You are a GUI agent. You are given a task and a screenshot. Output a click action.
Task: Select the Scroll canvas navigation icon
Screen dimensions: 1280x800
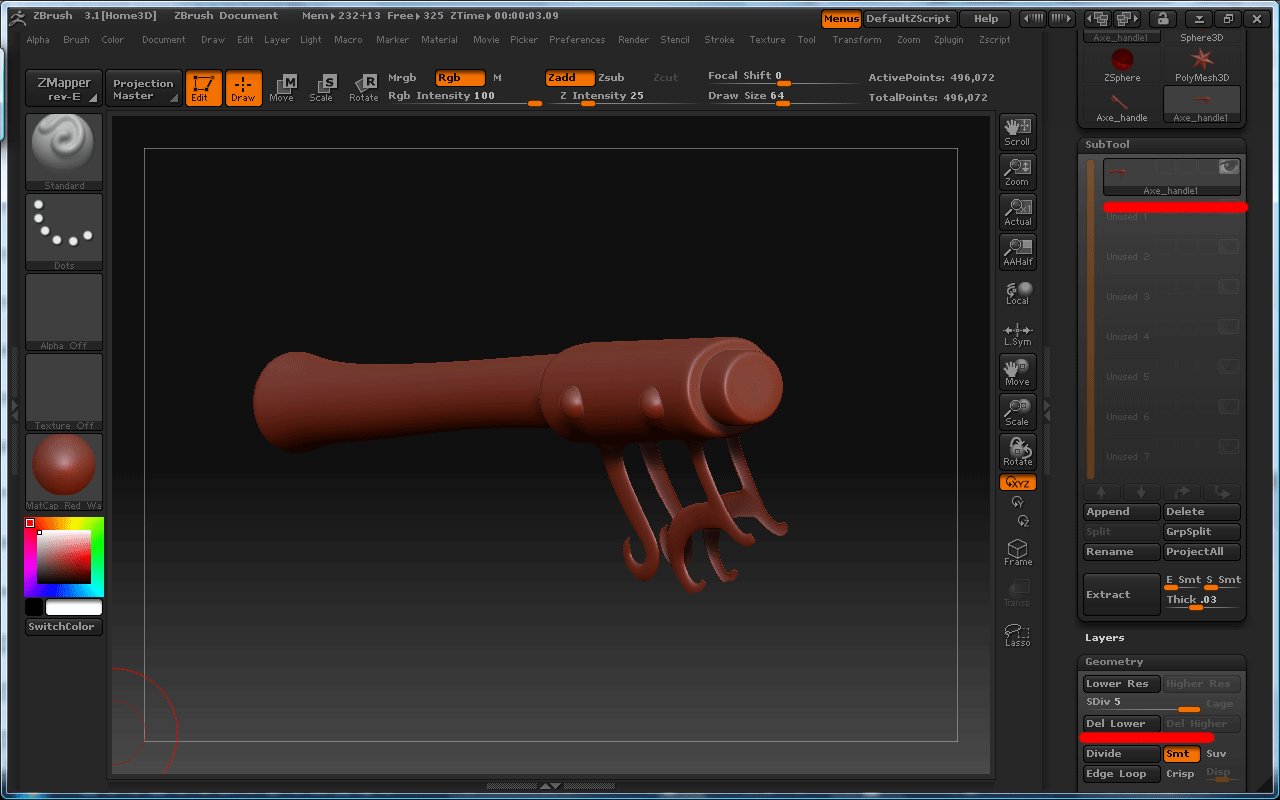coord(1017,131)
